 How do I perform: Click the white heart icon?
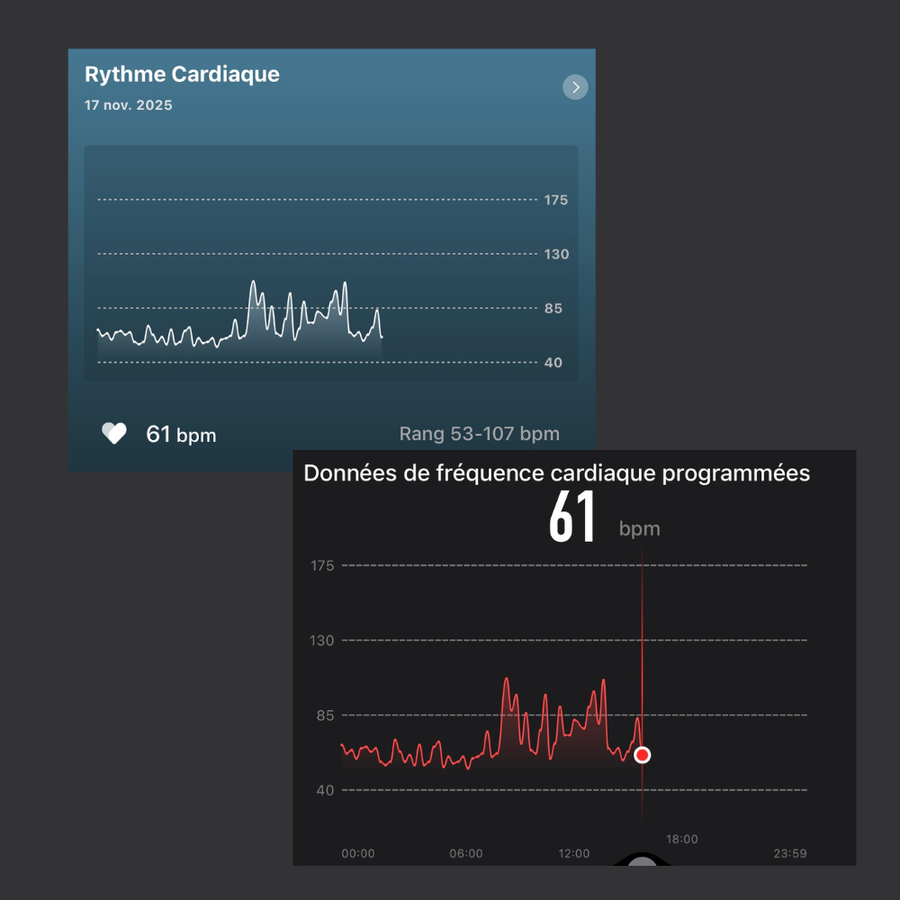coord(114,433)
